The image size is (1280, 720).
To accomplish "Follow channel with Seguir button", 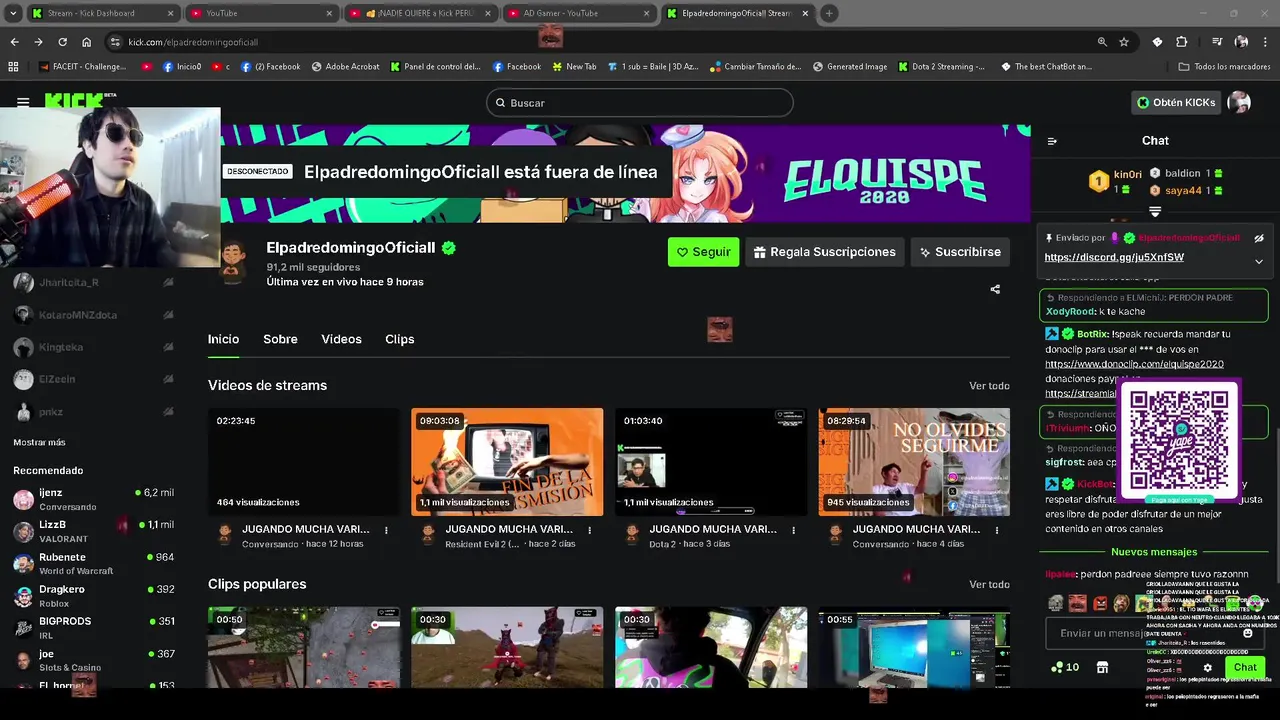I will (x=703, y=252).
